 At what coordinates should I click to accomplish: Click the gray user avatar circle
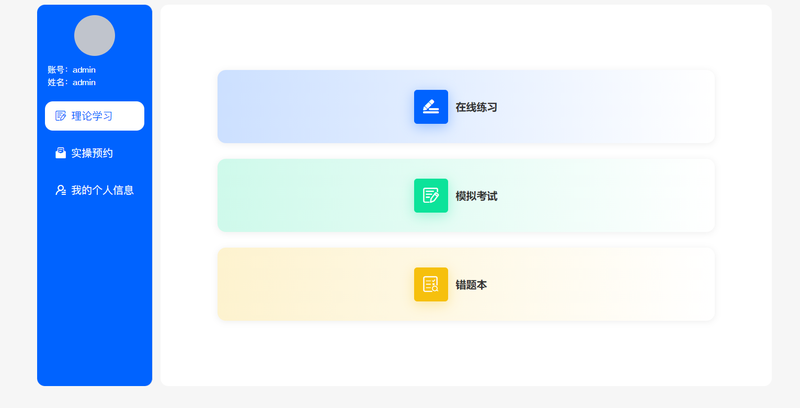click(x=94, y=36)
